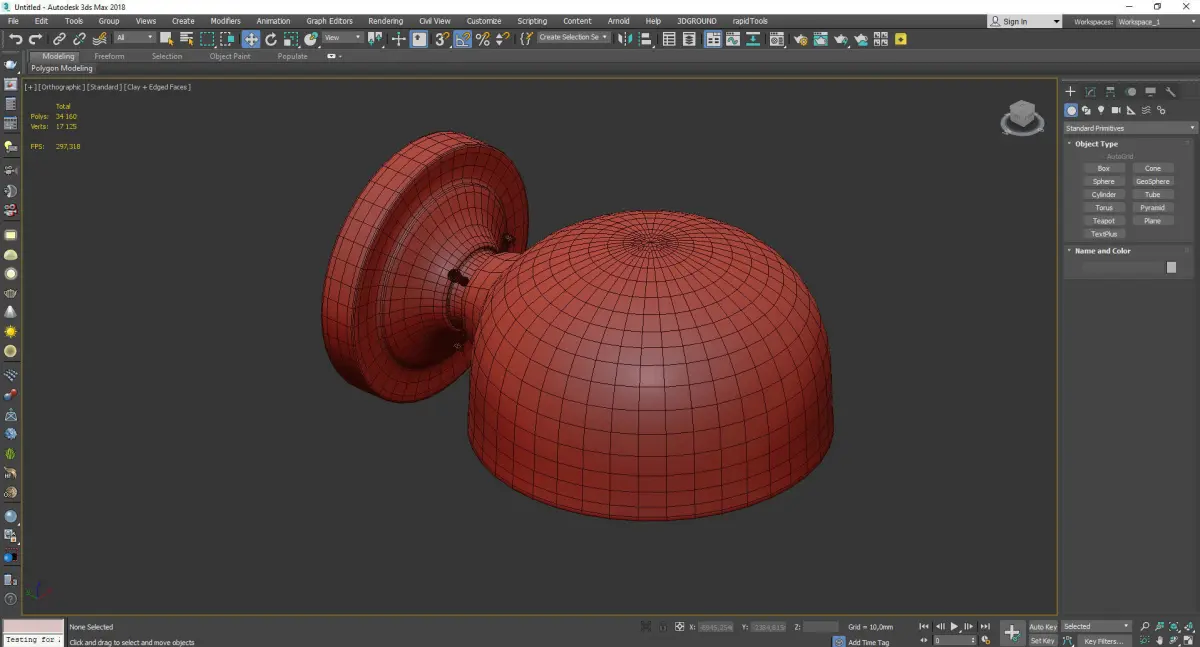Viewport: 1200px width, 647px height.
Task: Click the Align tool icon
Action: [645, 39]
